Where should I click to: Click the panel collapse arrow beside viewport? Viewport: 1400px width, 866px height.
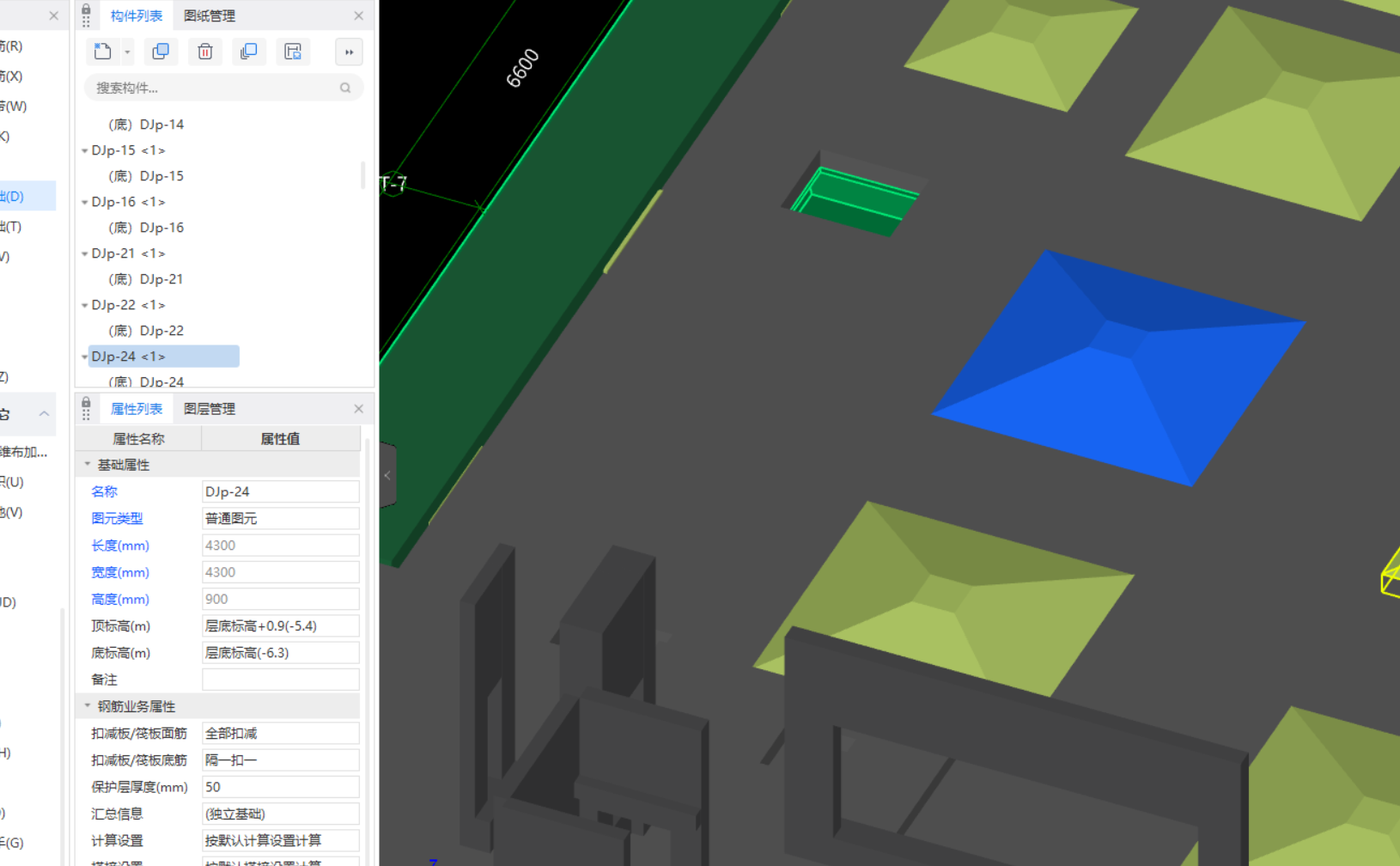(387, 475)
